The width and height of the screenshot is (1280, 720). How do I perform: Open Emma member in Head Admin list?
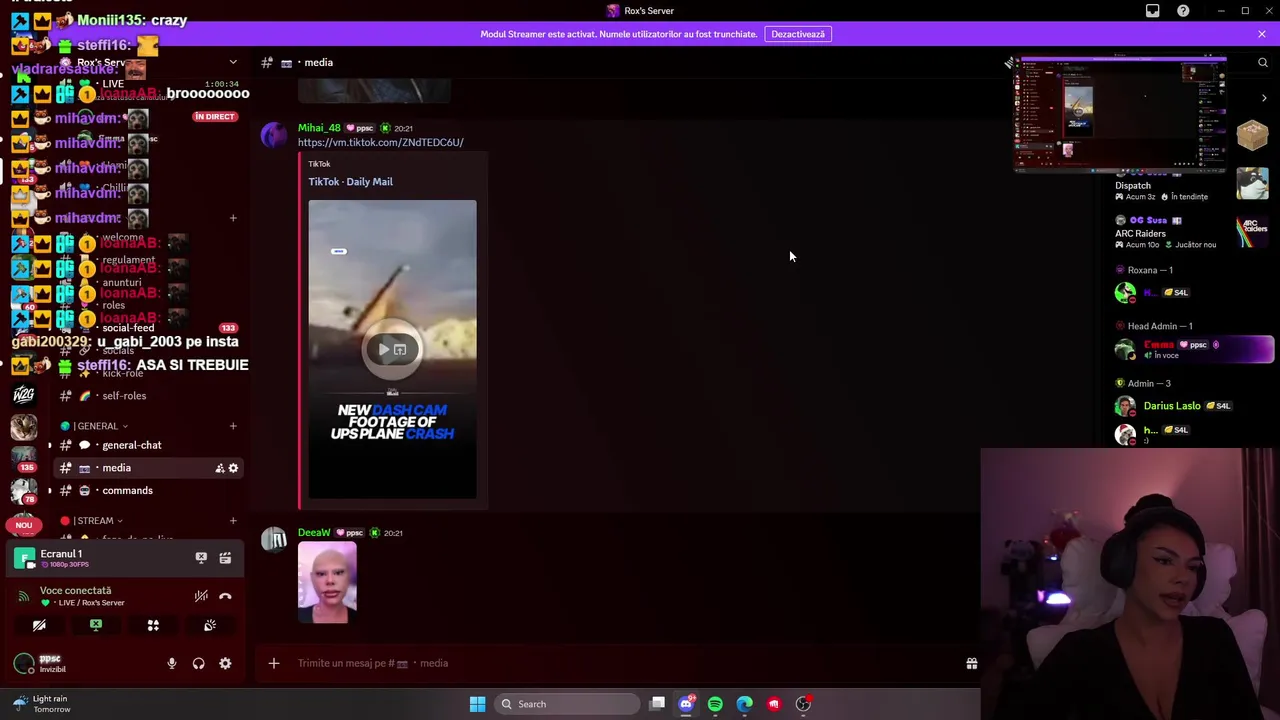coord(1192,349)
